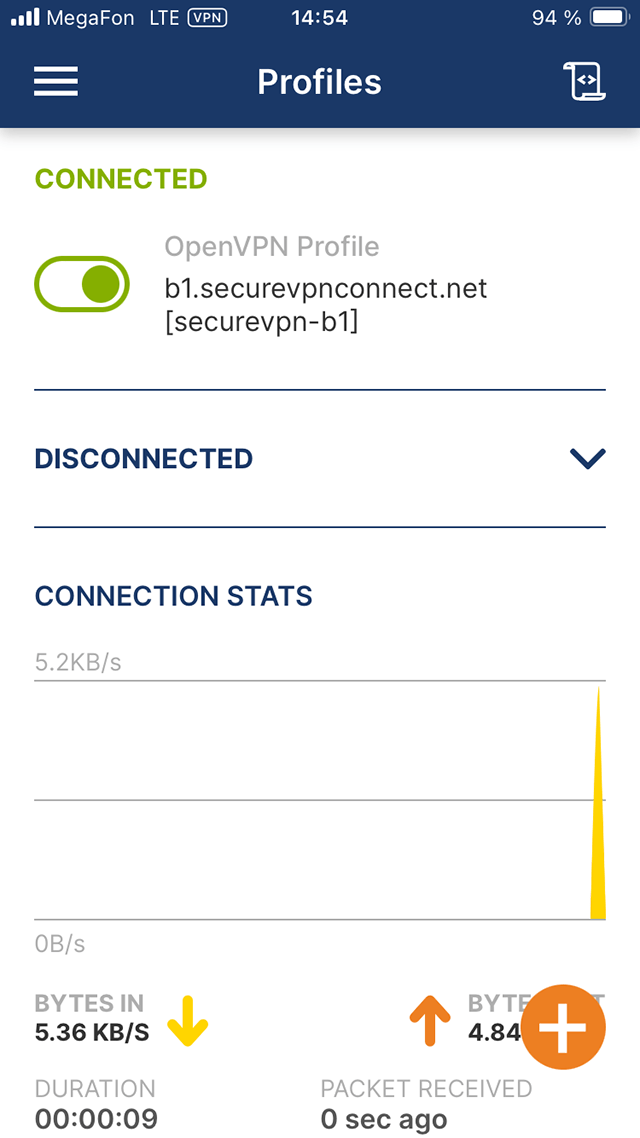This screenshot has height=1138, width=640.
Task: Tap the battery icon in status bar
Action: 608,18
